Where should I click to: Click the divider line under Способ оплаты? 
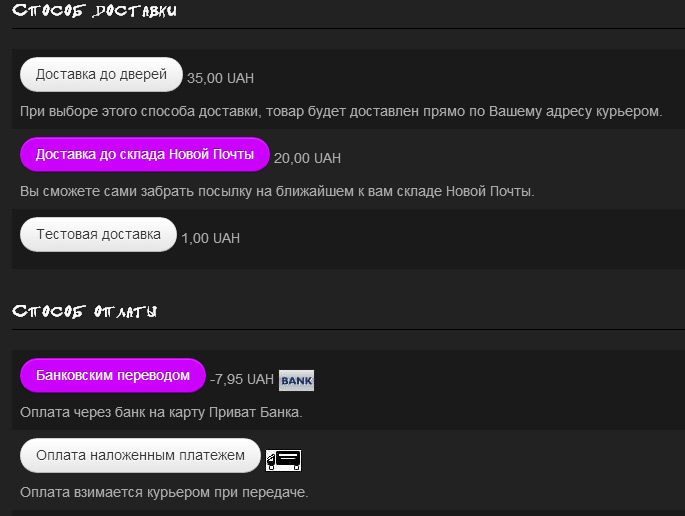(348, 330)
